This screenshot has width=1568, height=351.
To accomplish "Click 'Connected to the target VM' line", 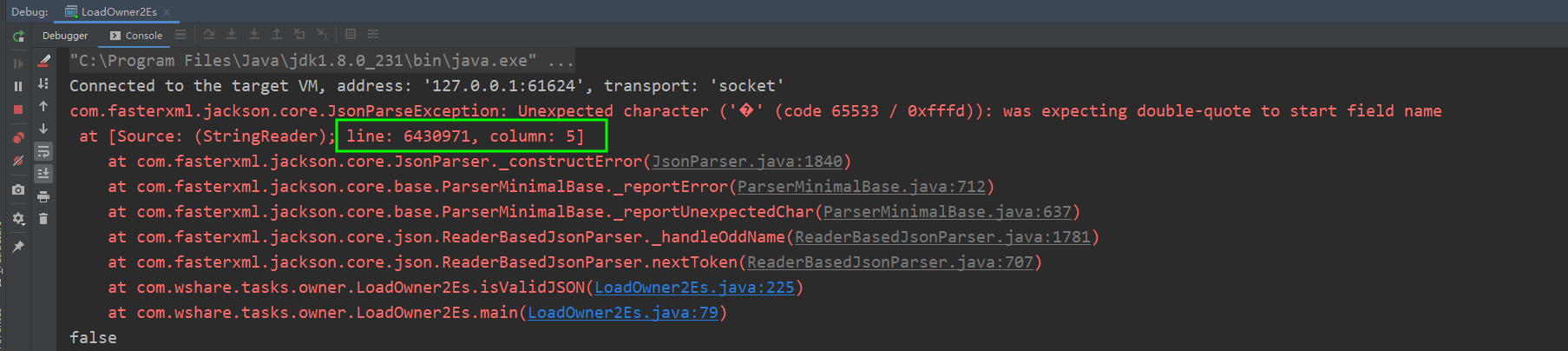I will (x=427, y=86).
